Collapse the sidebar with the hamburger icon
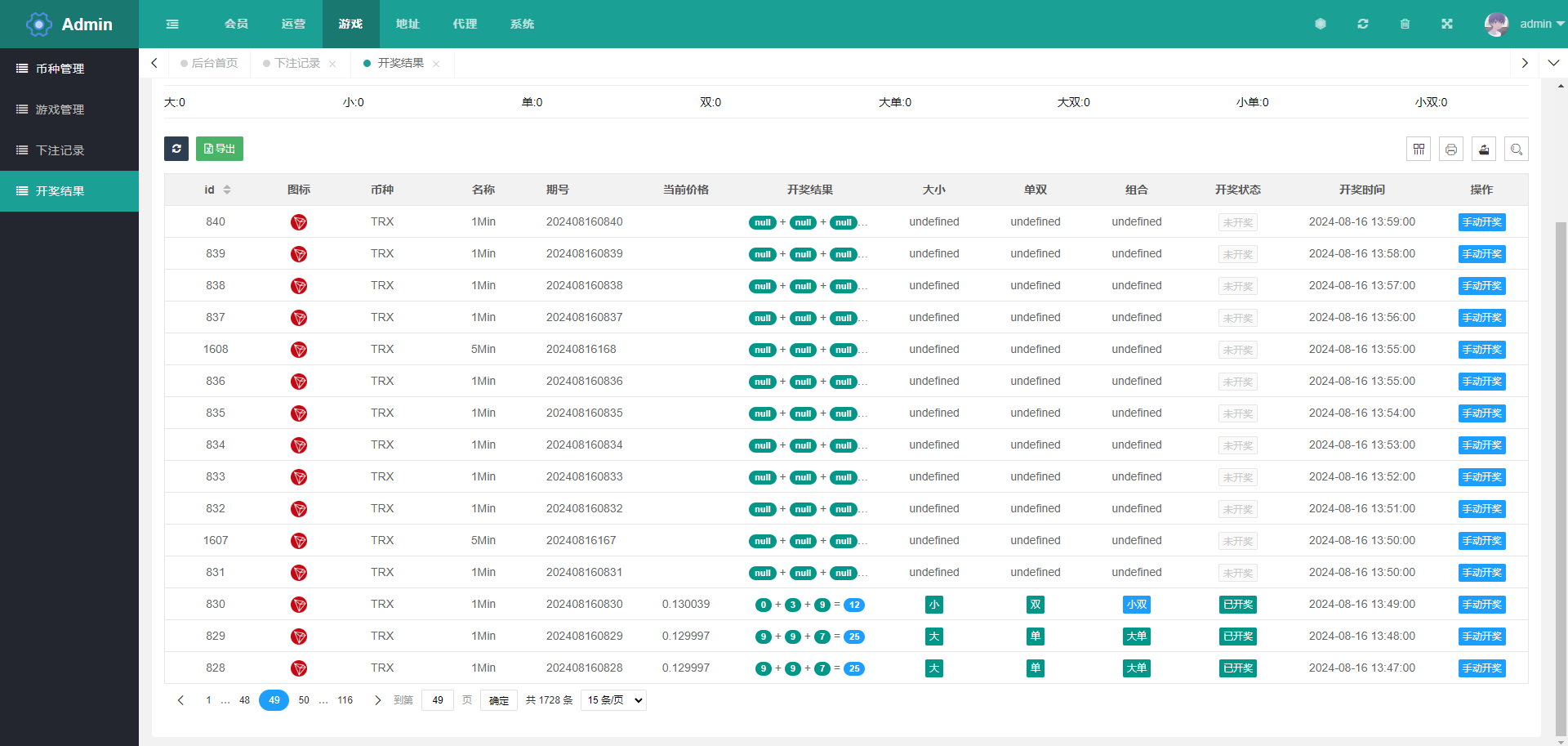This screenshot has width=1568, height=746. tap(172, 24)
